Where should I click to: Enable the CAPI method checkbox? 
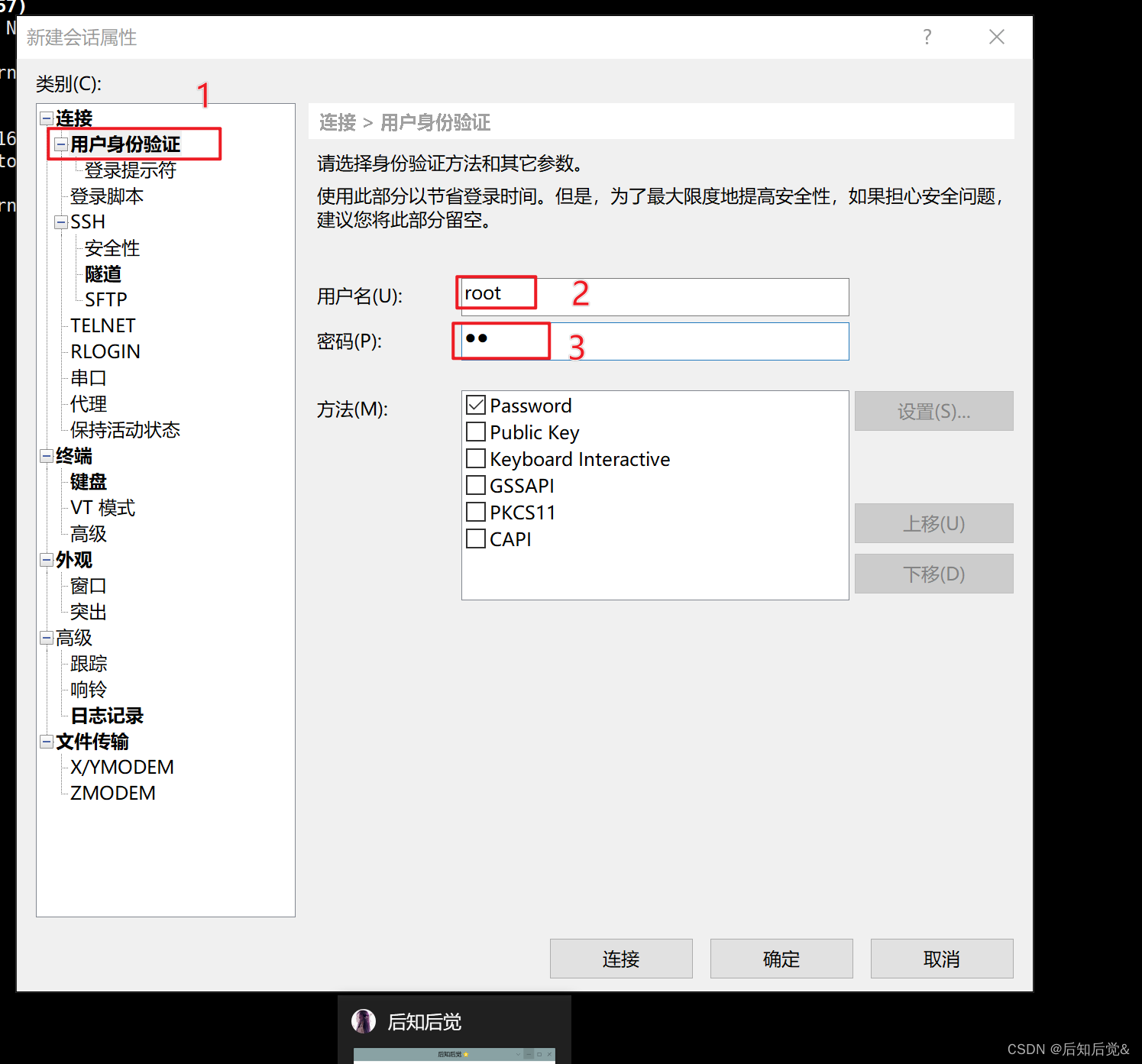point(476,538)
